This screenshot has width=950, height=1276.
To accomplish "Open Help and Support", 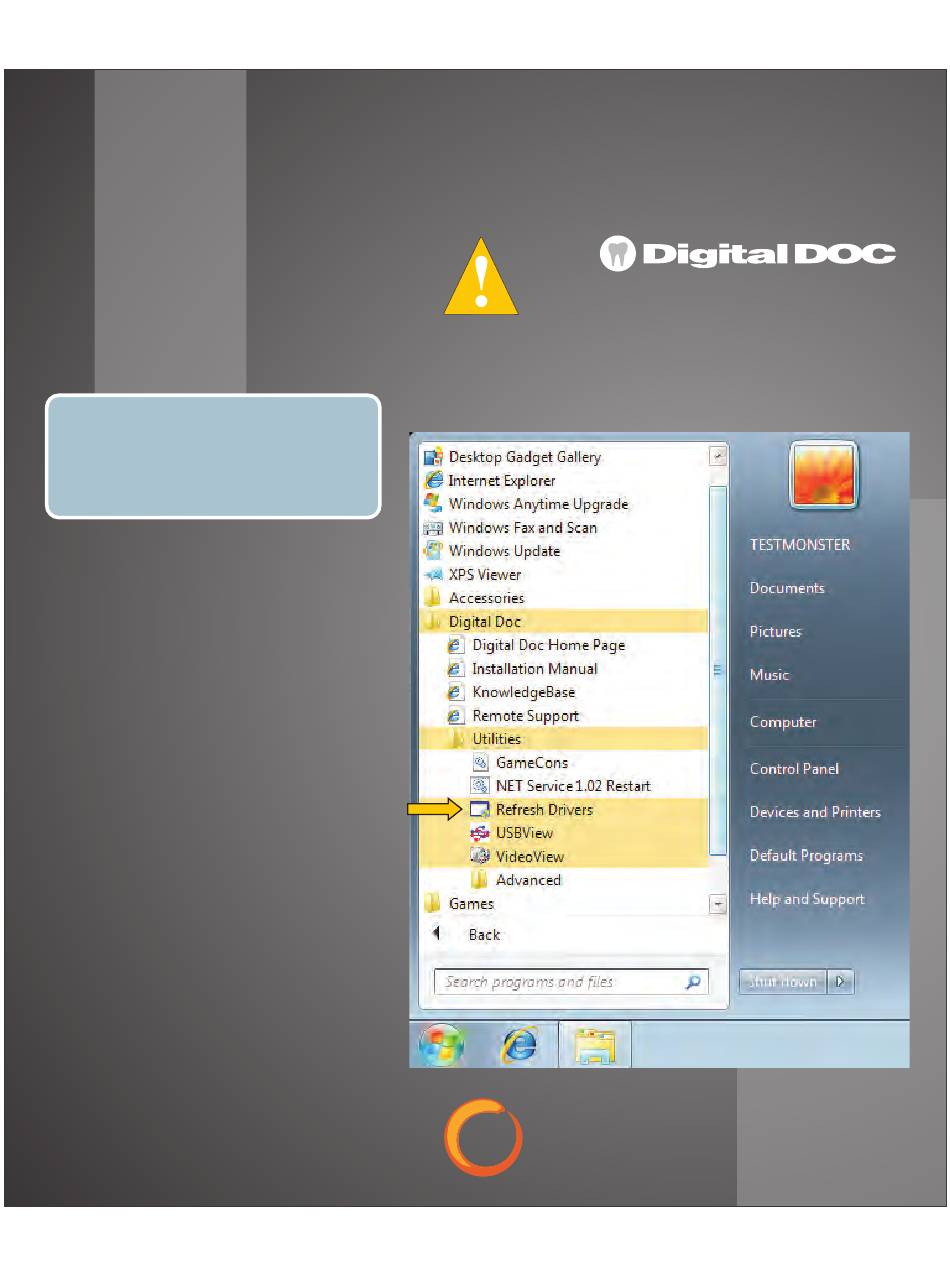I will [807, 899].
